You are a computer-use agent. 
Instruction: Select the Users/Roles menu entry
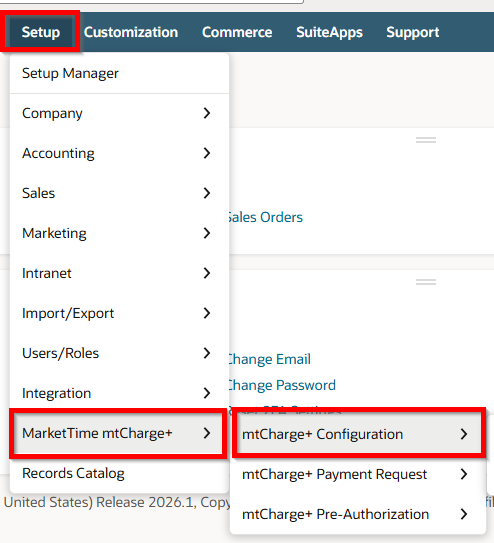pyautogui.click(x=119, y=353)
